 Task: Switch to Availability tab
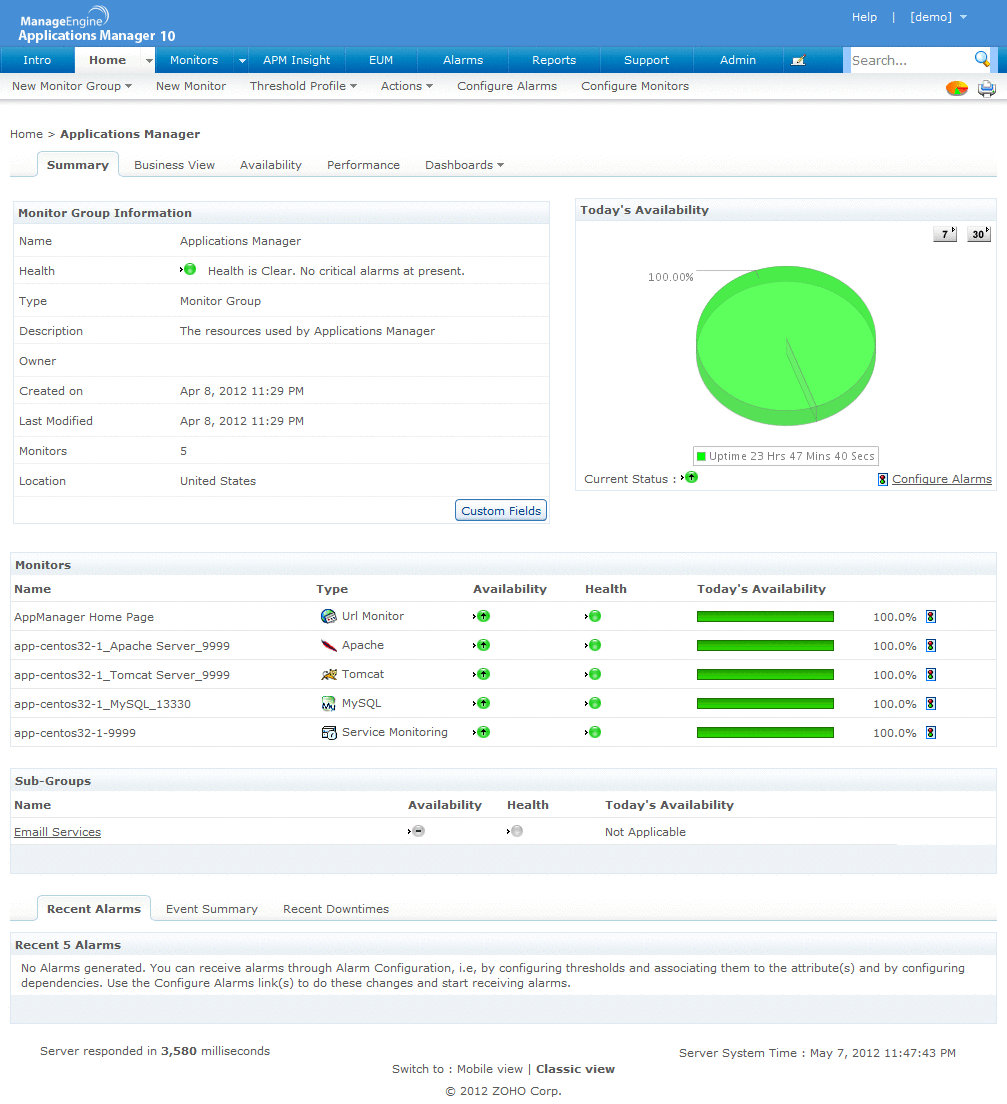click(270, 165)
